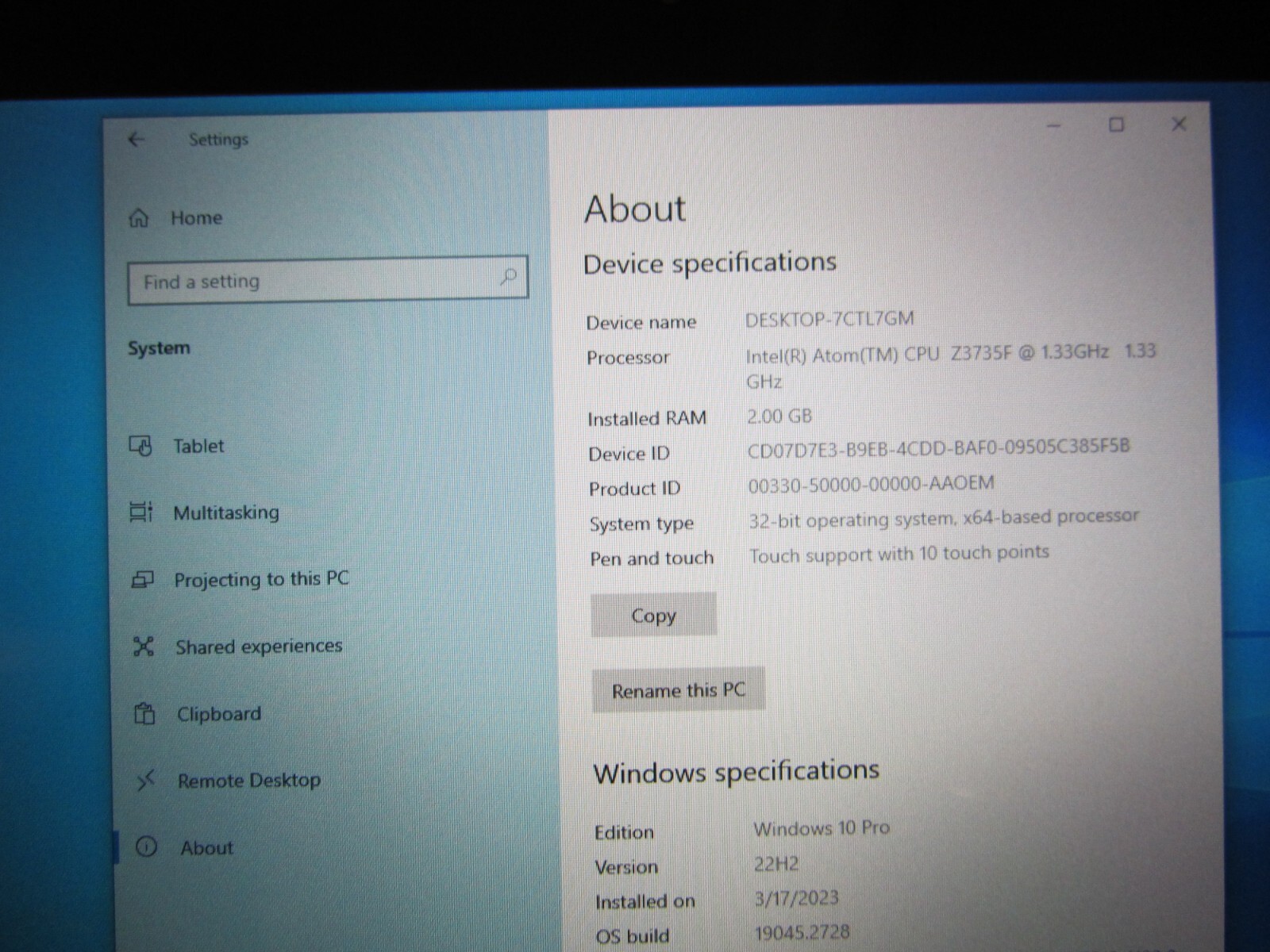The width and height of the screenshot is (1270, 952).
Task: Select Product ID value 00330-50000-00000-AAOEM
Action: pos(871,484)
